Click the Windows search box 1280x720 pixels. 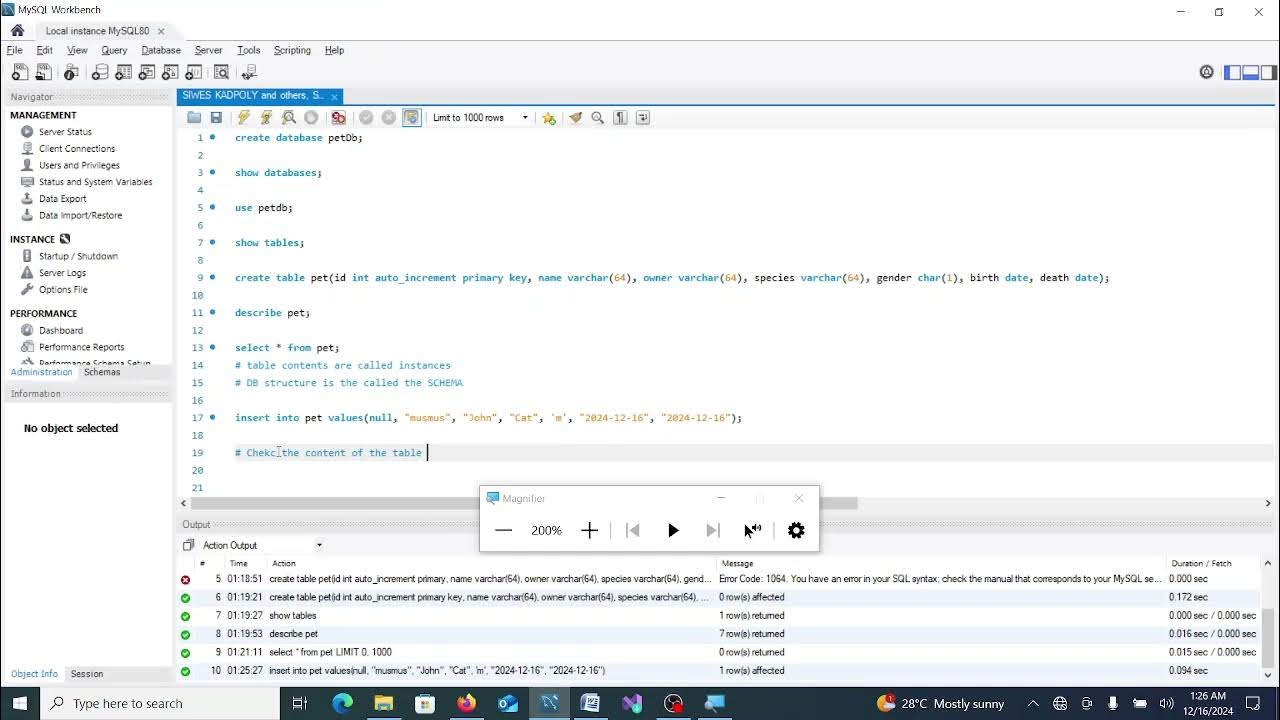pos(160,703)
